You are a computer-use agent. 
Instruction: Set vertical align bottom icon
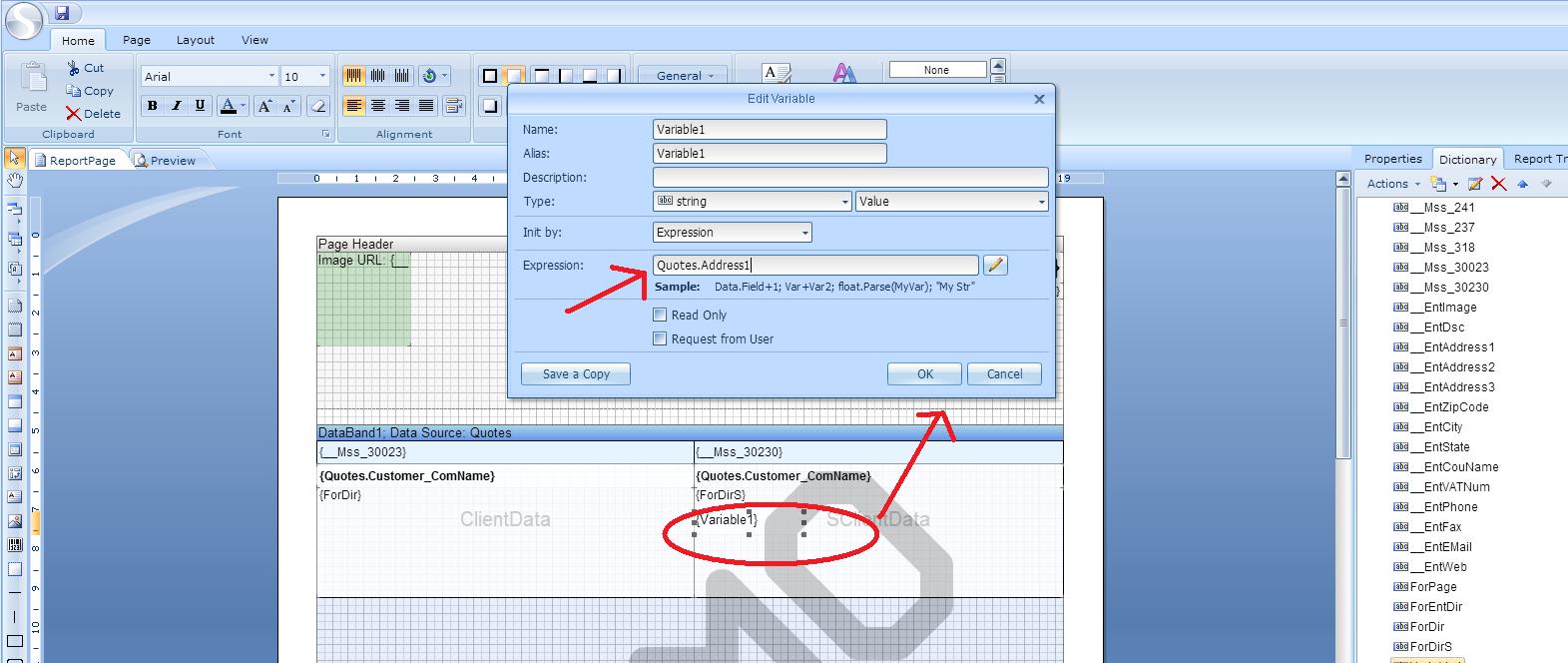click(402, 76)
